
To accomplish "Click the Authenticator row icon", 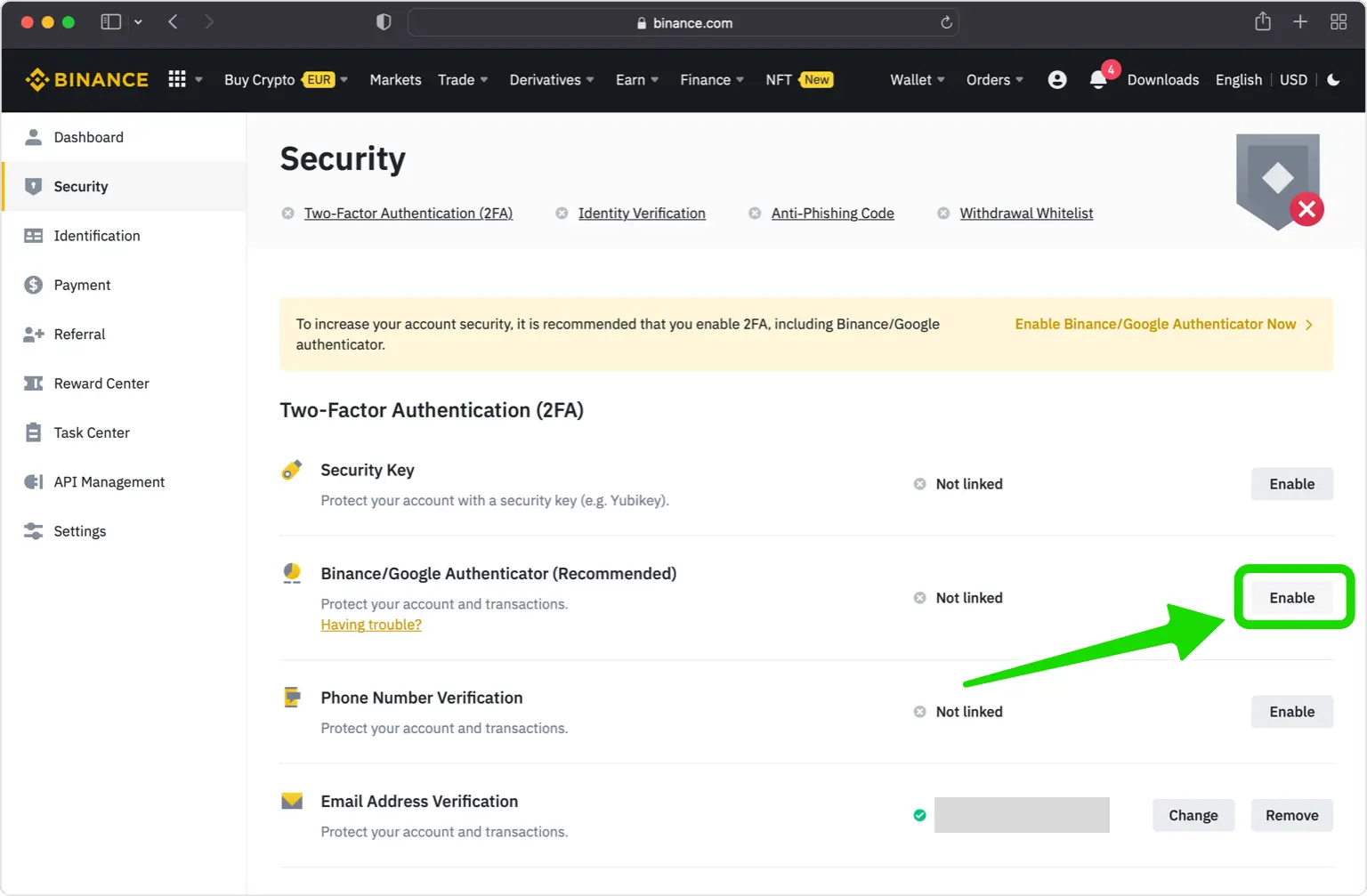I will click(x=292, y=573).
